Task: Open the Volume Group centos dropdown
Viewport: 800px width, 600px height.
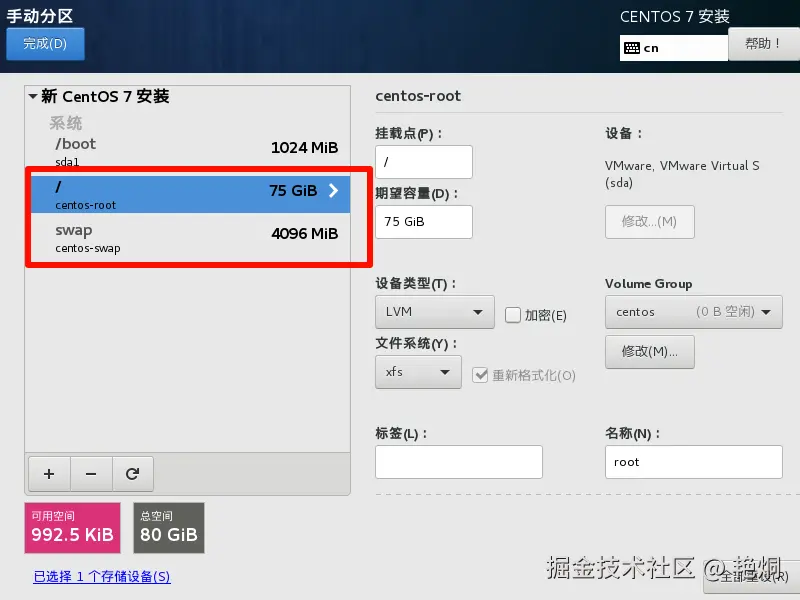Action: pyautogui.click(x=693, y=312)
